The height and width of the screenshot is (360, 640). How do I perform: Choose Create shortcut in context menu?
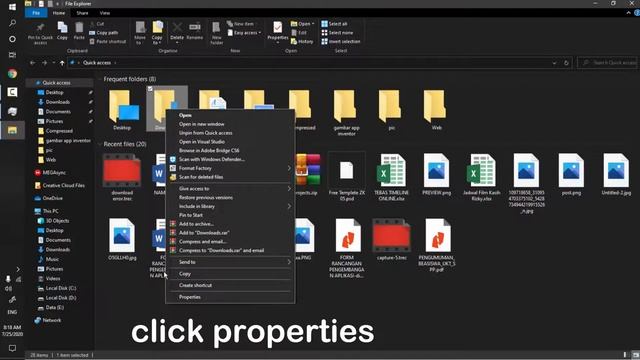(x=230, y=285)
